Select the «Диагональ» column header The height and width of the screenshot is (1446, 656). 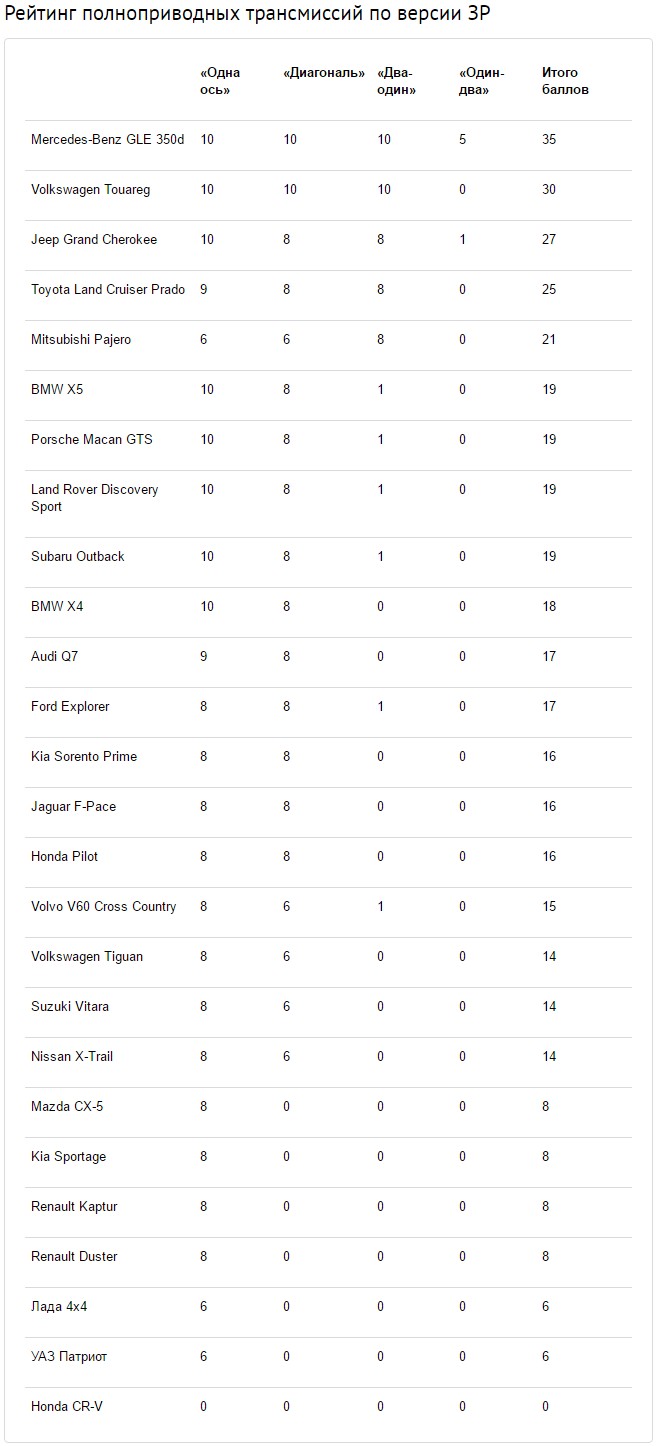click(324, 73)
